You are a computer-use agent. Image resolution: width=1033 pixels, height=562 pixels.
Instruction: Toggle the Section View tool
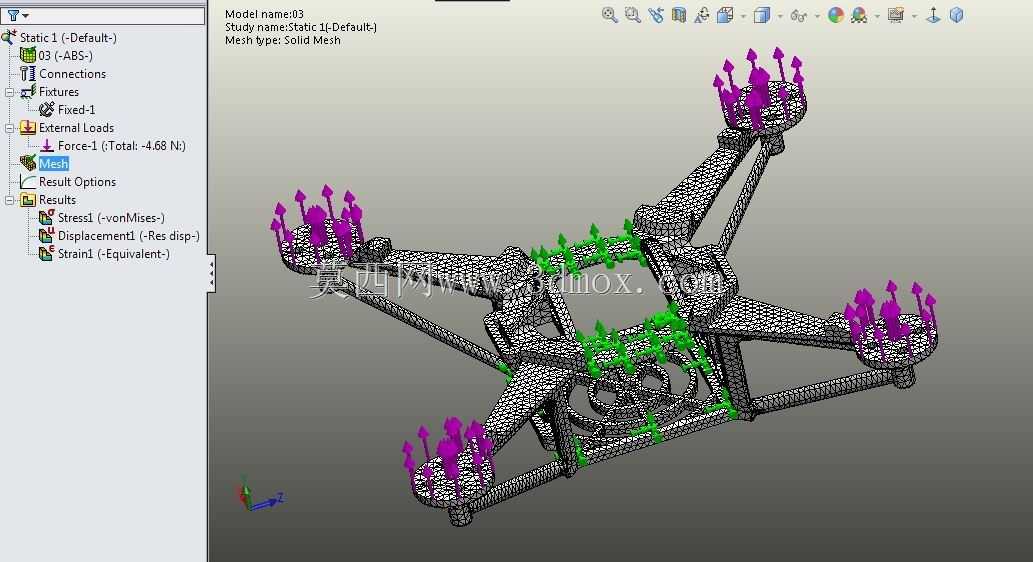[679, 15]
